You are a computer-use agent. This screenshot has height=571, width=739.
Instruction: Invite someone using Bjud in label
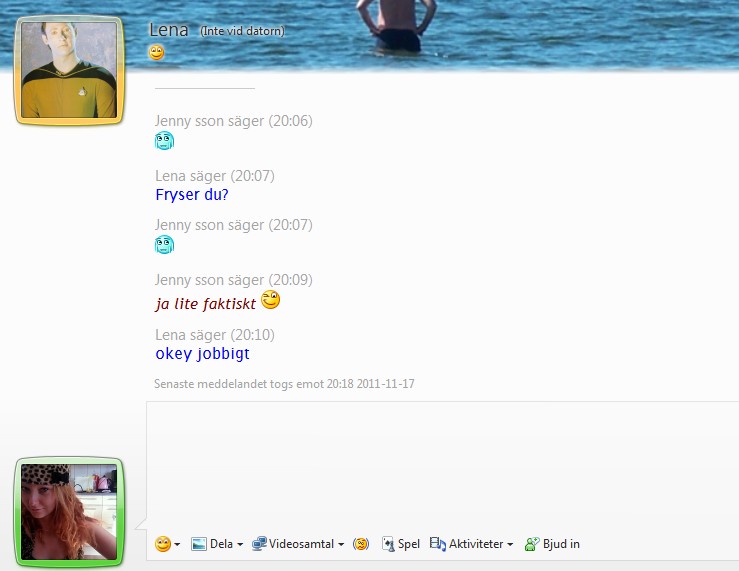[561, 544]
